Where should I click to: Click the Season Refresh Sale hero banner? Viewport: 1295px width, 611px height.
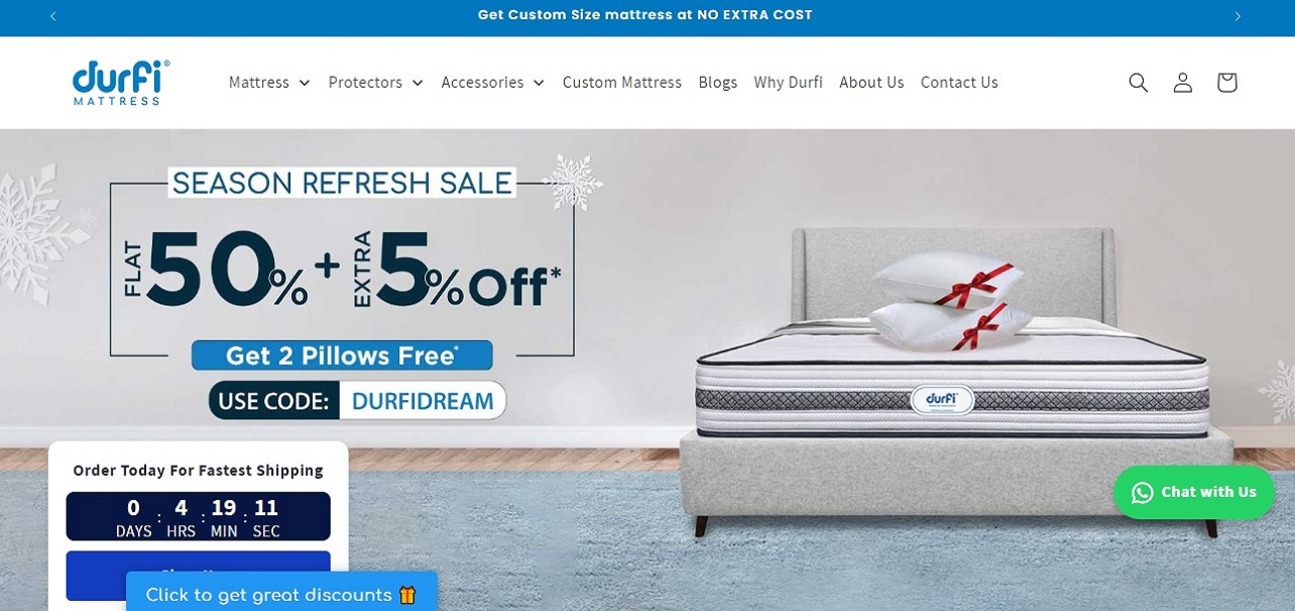[647, 370]
